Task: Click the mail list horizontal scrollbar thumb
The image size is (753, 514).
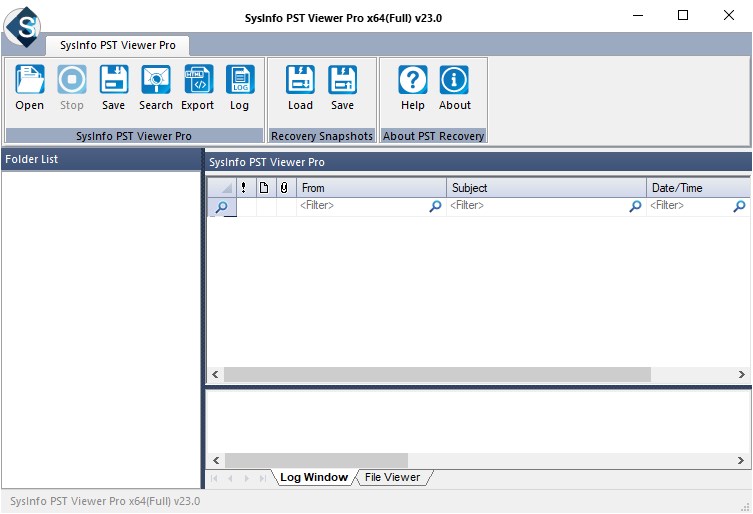Action: [x=437, y=374]
